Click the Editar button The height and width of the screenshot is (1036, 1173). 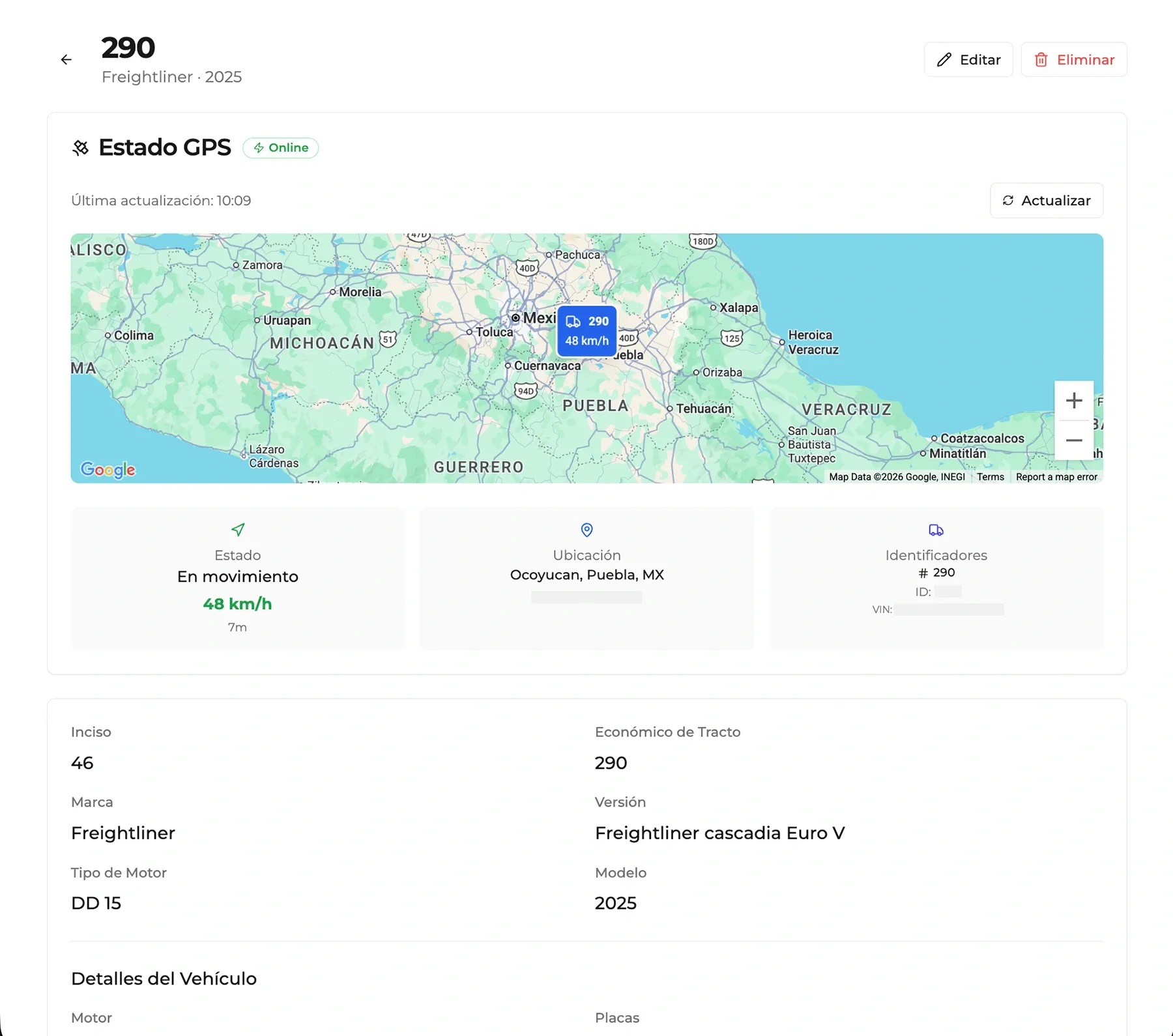968,59
